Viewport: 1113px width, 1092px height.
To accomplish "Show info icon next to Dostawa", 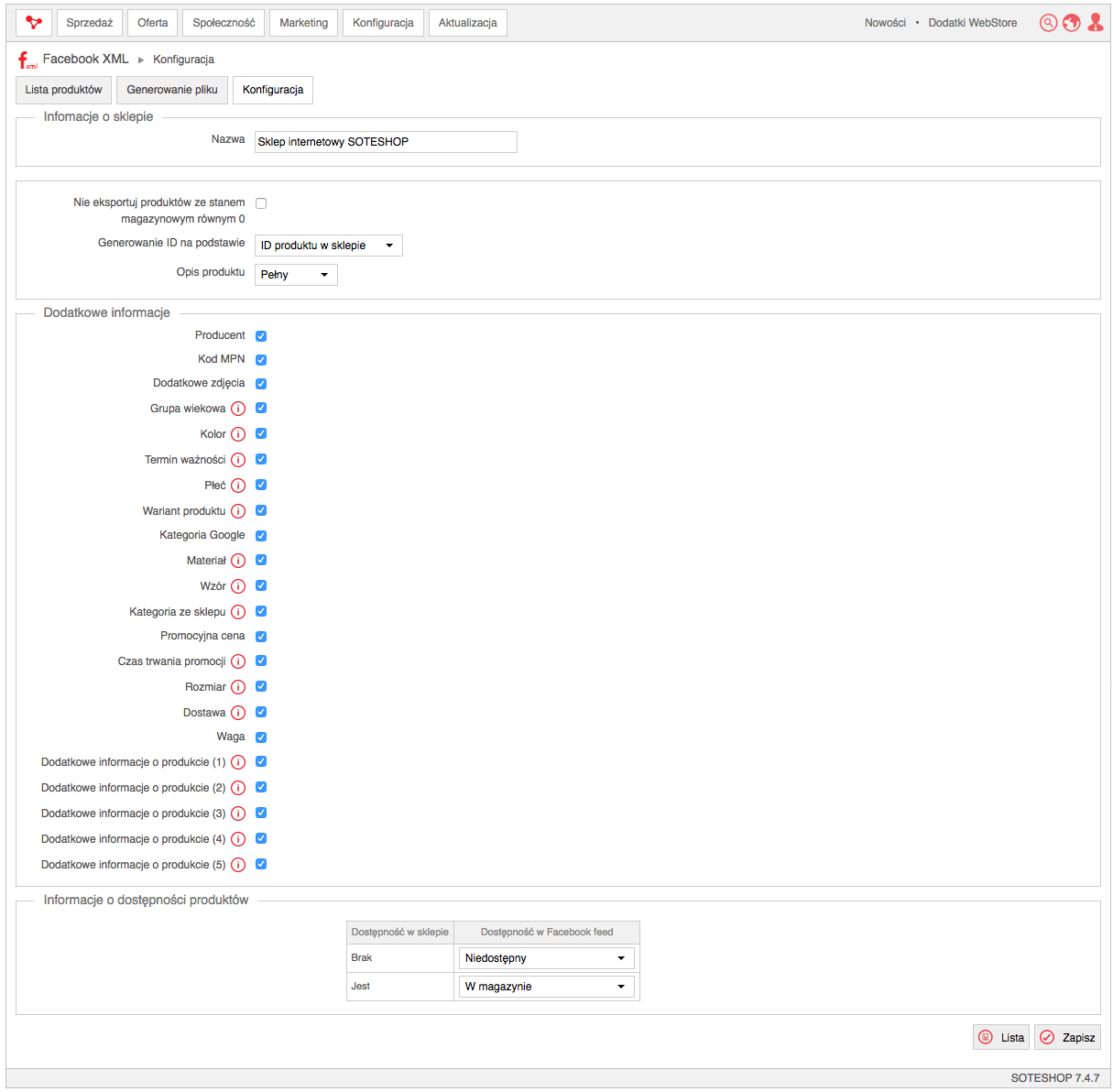I will coord(238,713).
